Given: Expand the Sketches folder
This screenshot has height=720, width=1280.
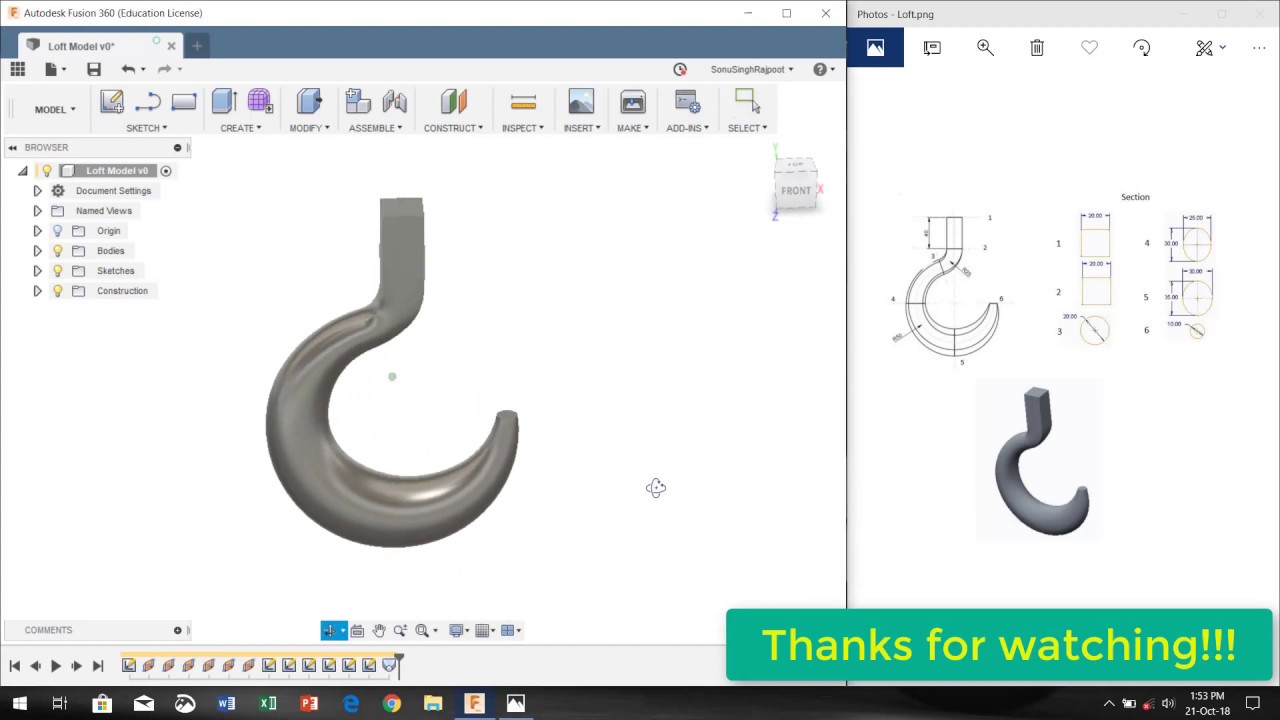Looking at the screenshot, I should (37, 271).
